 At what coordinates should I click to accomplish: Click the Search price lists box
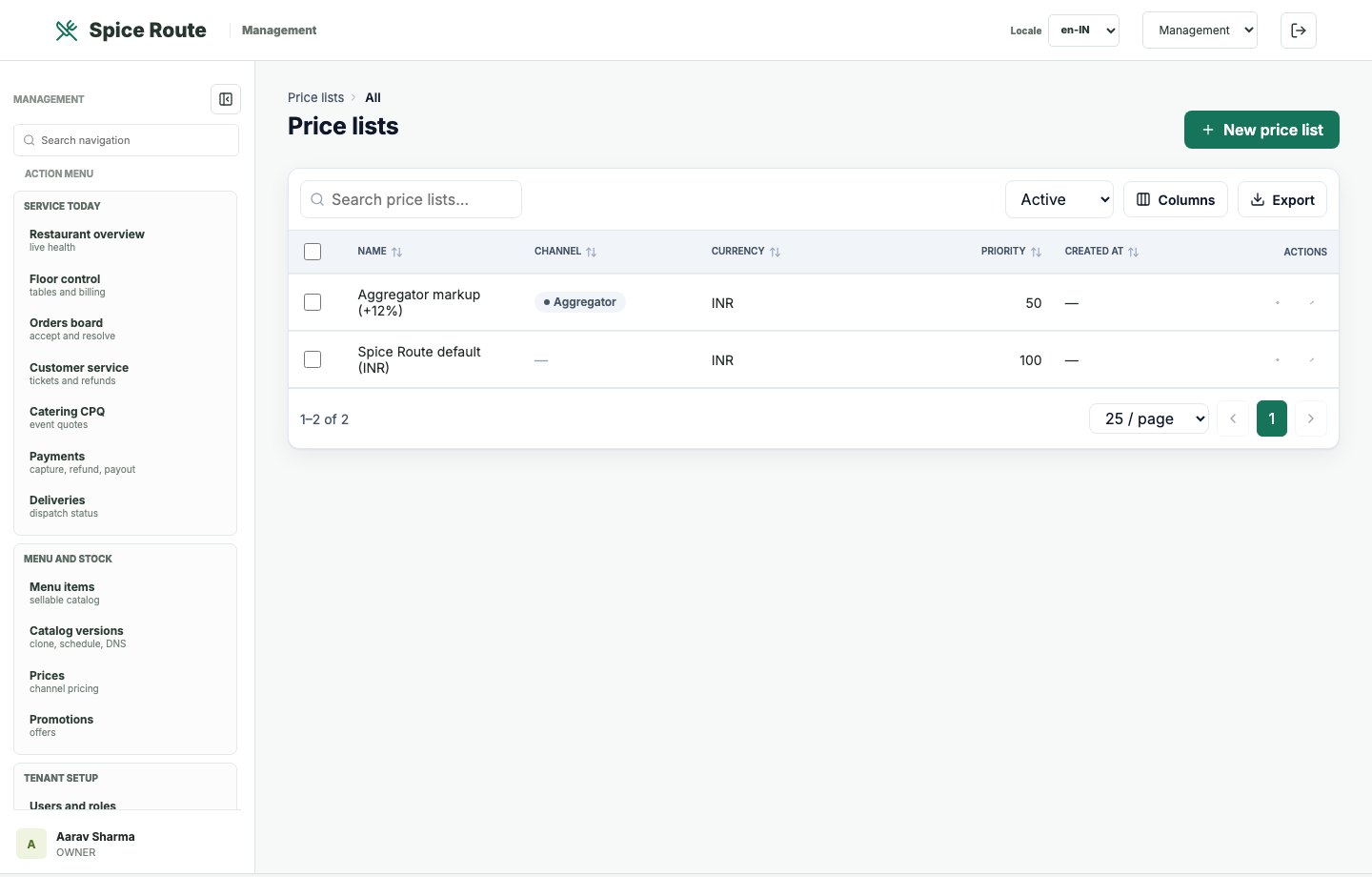[411, 199]
